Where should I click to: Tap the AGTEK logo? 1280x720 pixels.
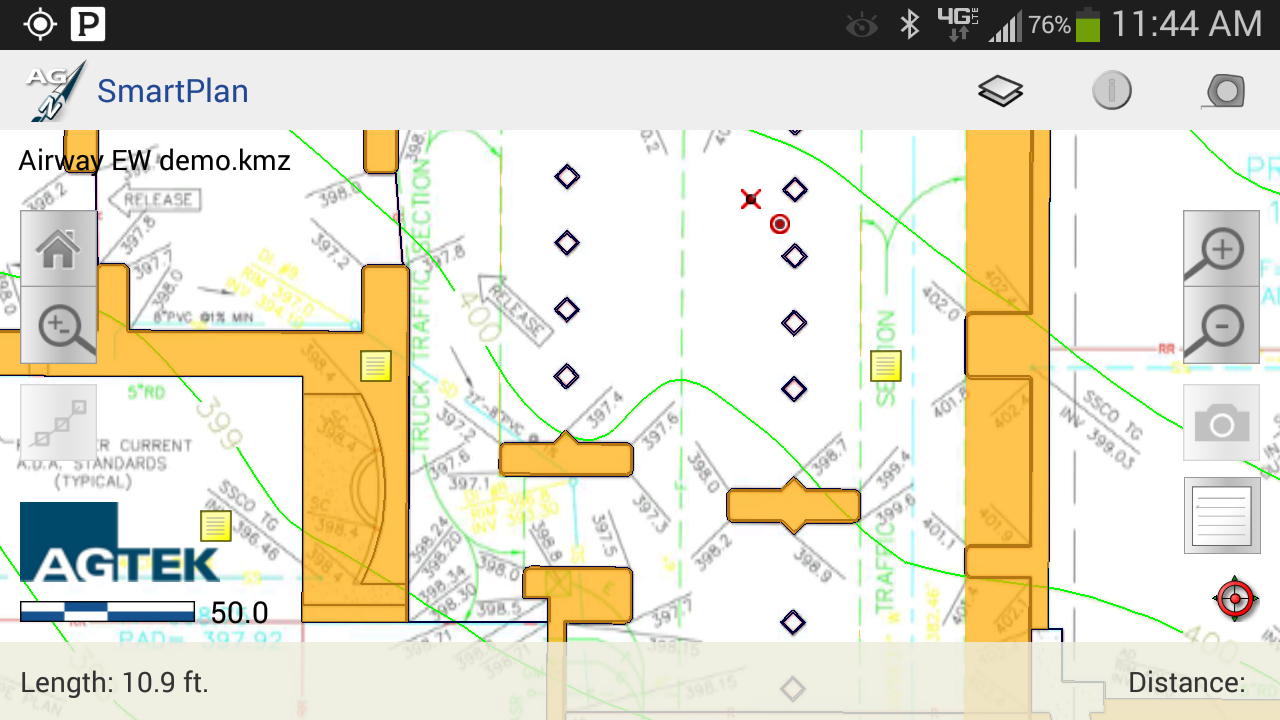119,542
